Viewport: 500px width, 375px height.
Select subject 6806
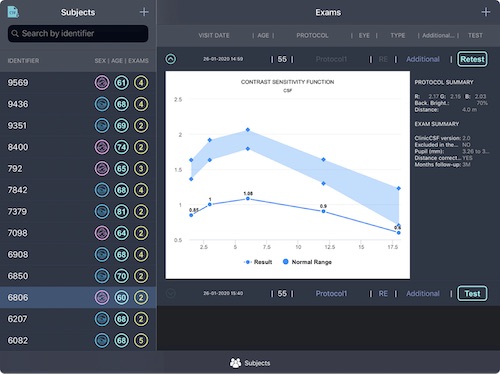point(78,297)
